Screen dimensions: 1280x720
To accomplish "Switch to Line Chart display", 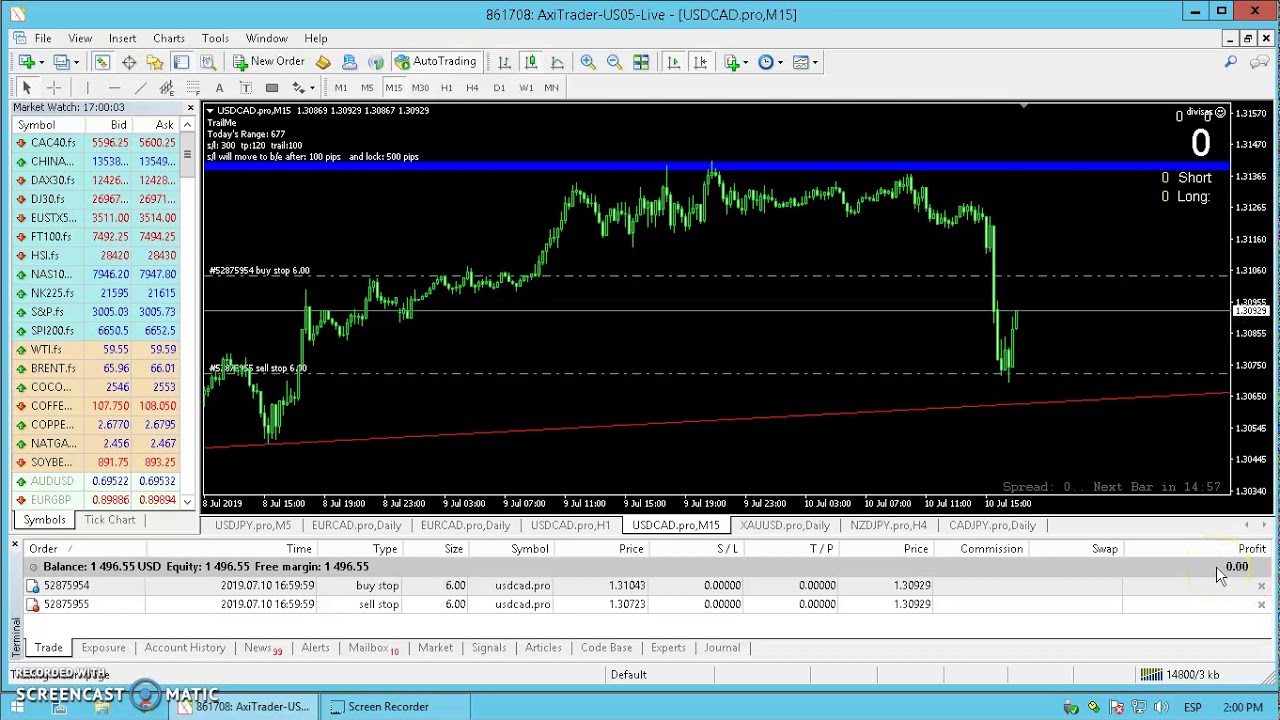I will (x=557, y=62).
